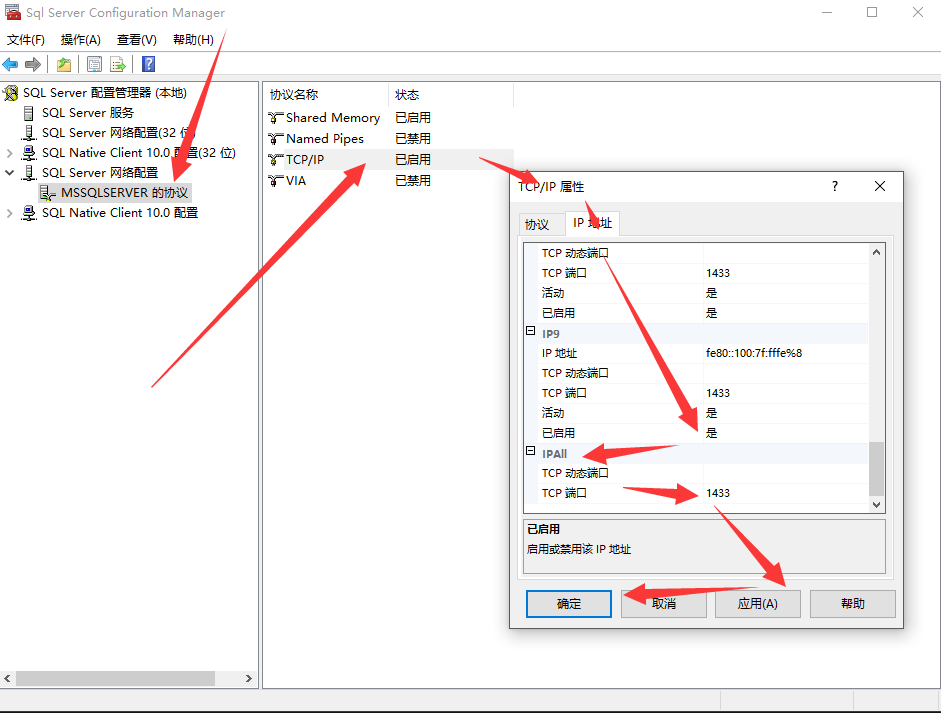
Task: Expand SQL Native Client 10.0 配置(32 位) node
Action: 10,153
